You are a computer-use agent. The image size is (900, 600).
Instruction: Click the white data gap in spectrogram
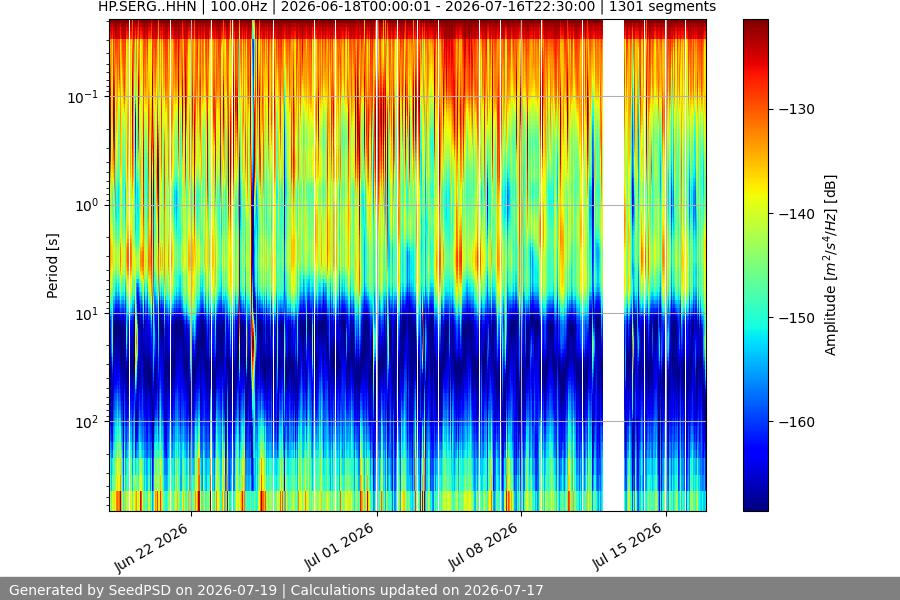613,265
